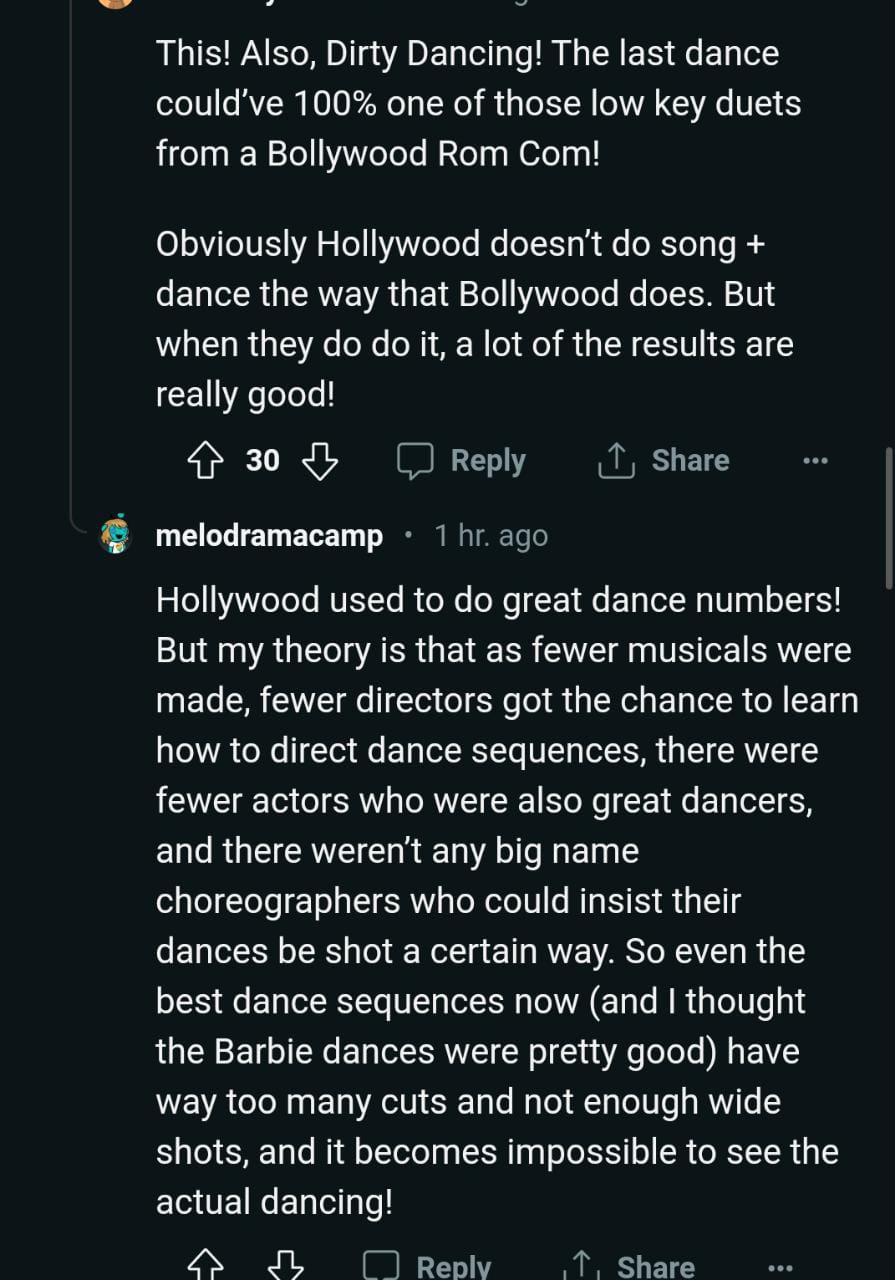
Task: Click Reply text below melodramacamp's comment
Action: pyautogui.click(x=453, y=1267)
